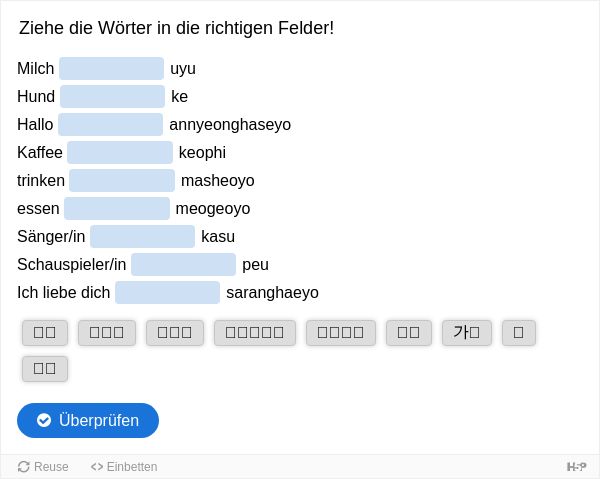Pick the single-character word tile
The image size is (600, 479).
[519, 332]
